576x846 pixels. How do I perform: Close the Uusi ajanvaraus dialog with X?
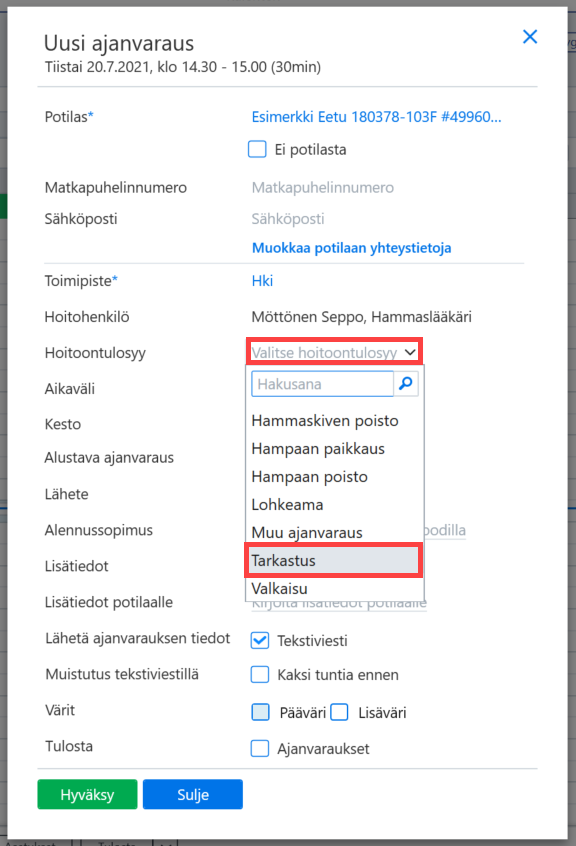(530, 37)
